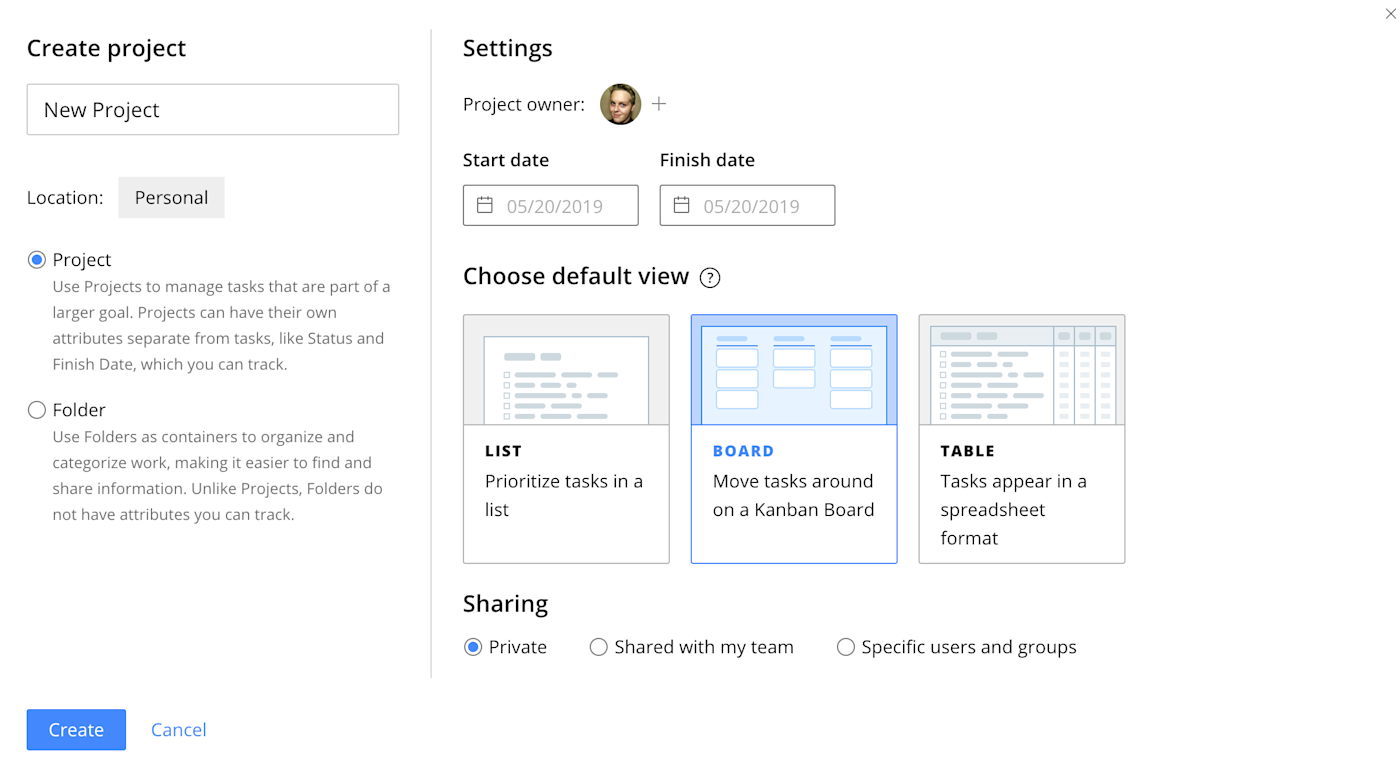
Task: Click the Cancel link
Action: [179, 730]
